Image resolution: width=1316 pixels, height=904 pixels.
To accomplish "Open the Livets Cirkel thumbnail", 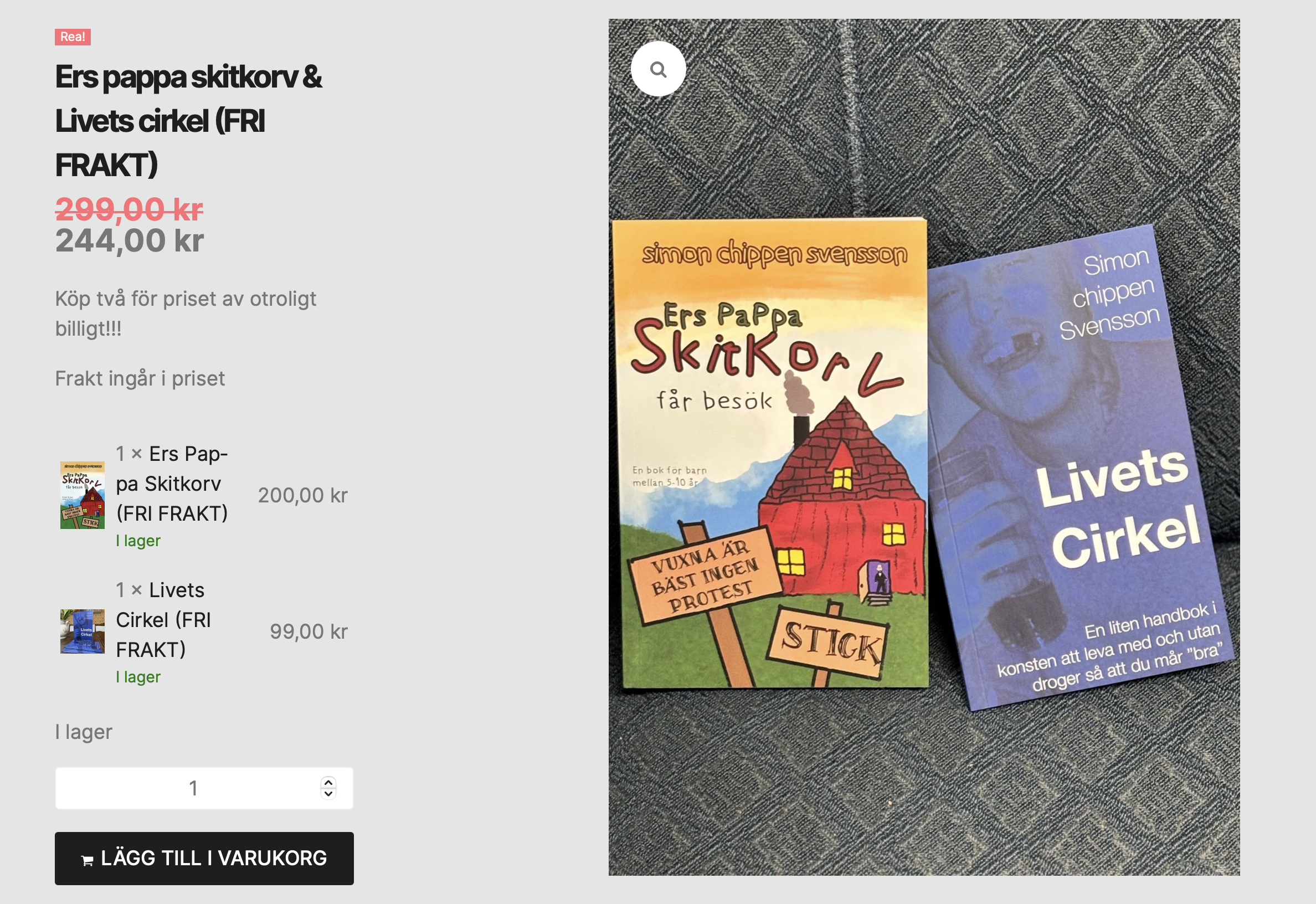I will point(83,631).
